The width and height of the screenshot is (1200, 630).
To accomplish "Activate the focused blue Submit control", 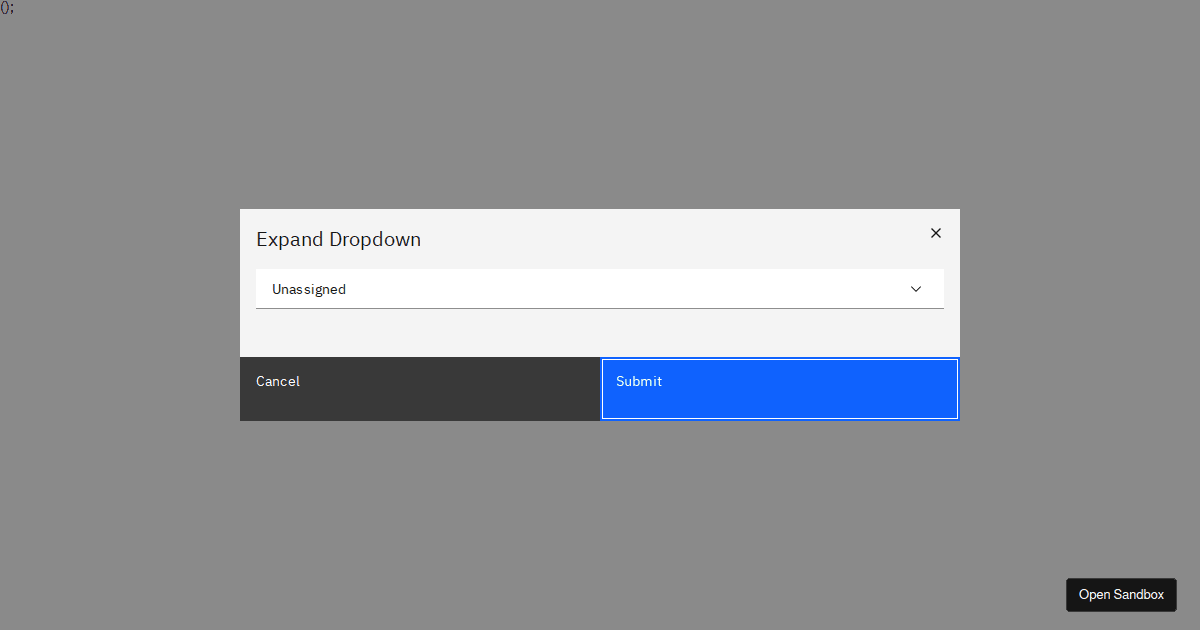I will point(779,388).
